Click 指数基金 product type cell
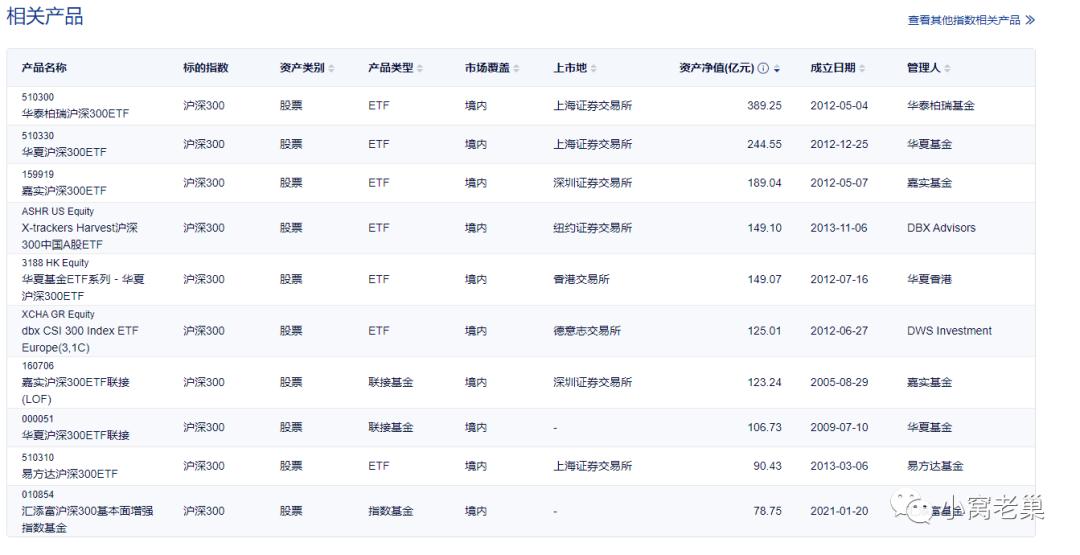 tap(391, 512)
